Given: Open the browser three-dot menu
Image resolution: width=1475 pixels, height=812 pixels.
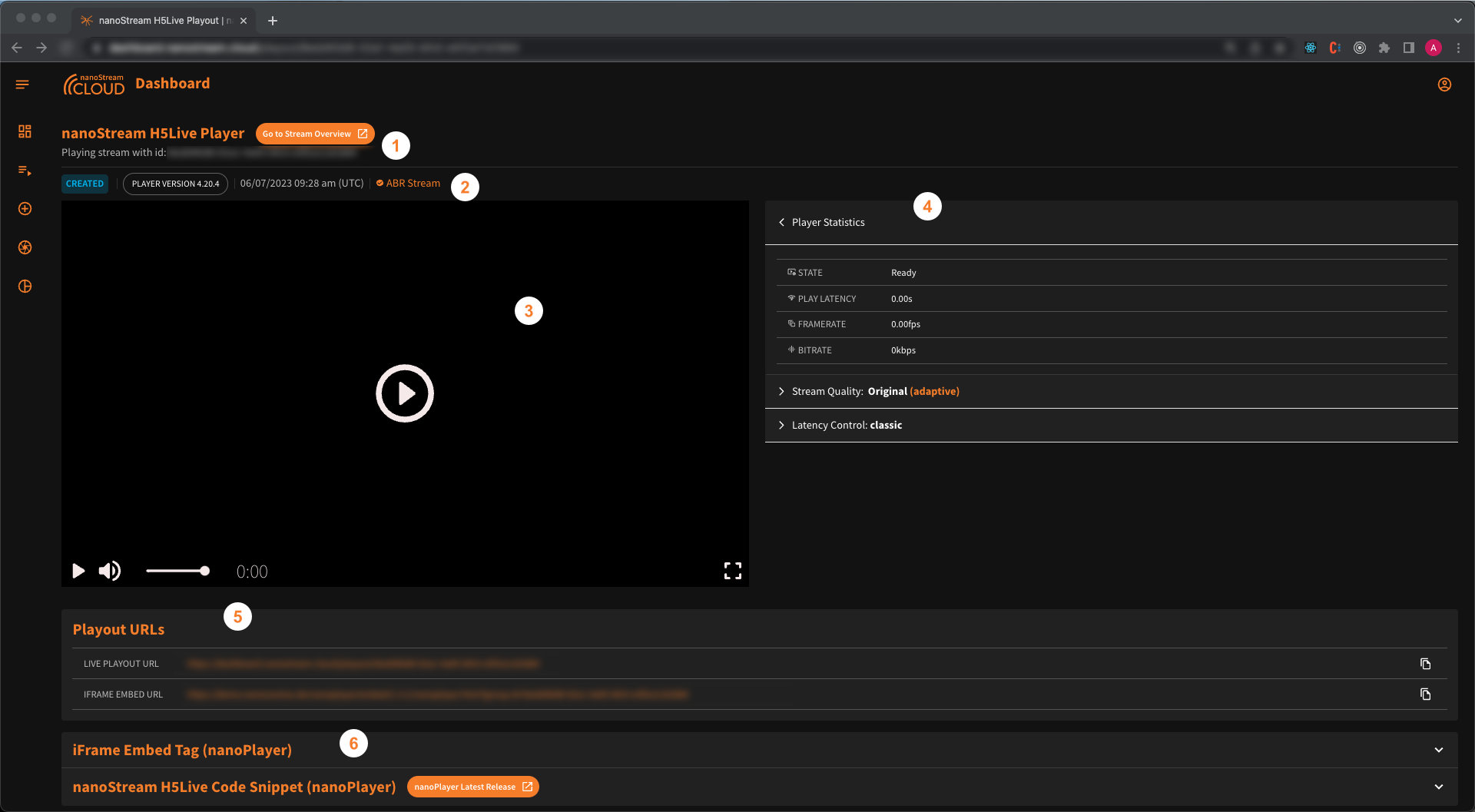Looking at the screenshot, I should [x=1458, y=48].
